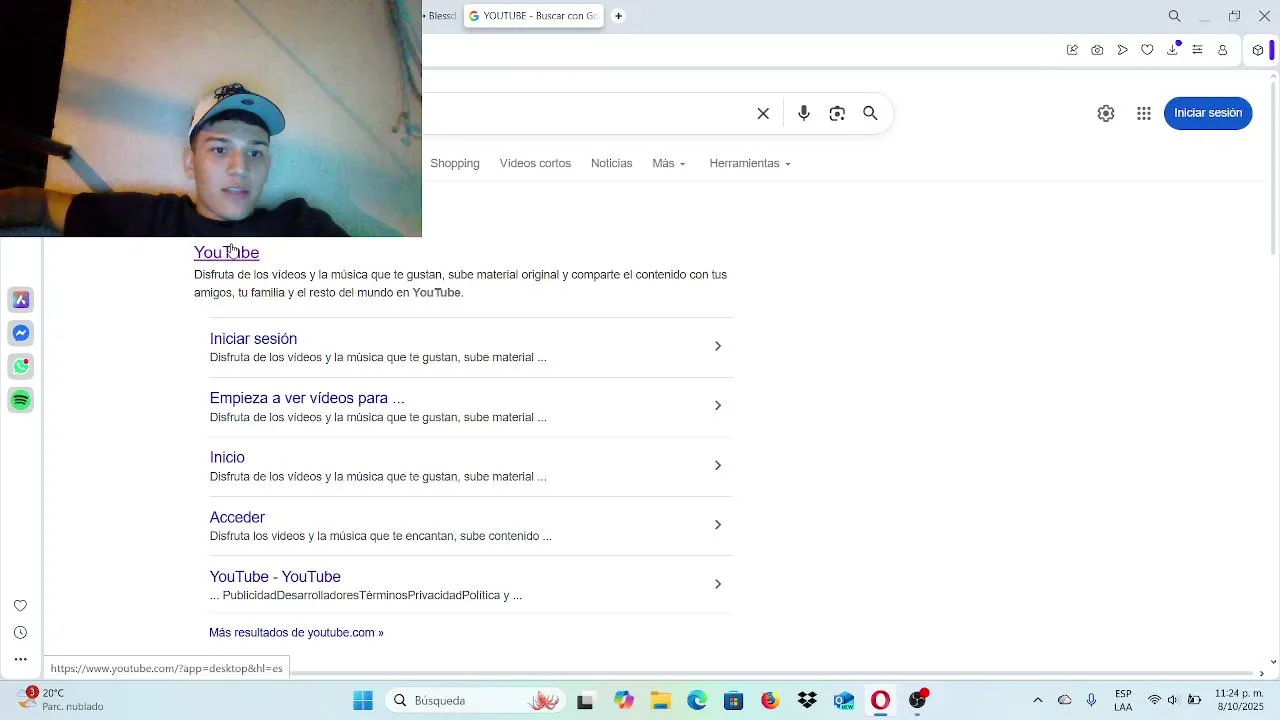The width and height of the screenshot is (1280, 720).
Task: Open File Explorer from the taskbar
Action: point(660,700)
